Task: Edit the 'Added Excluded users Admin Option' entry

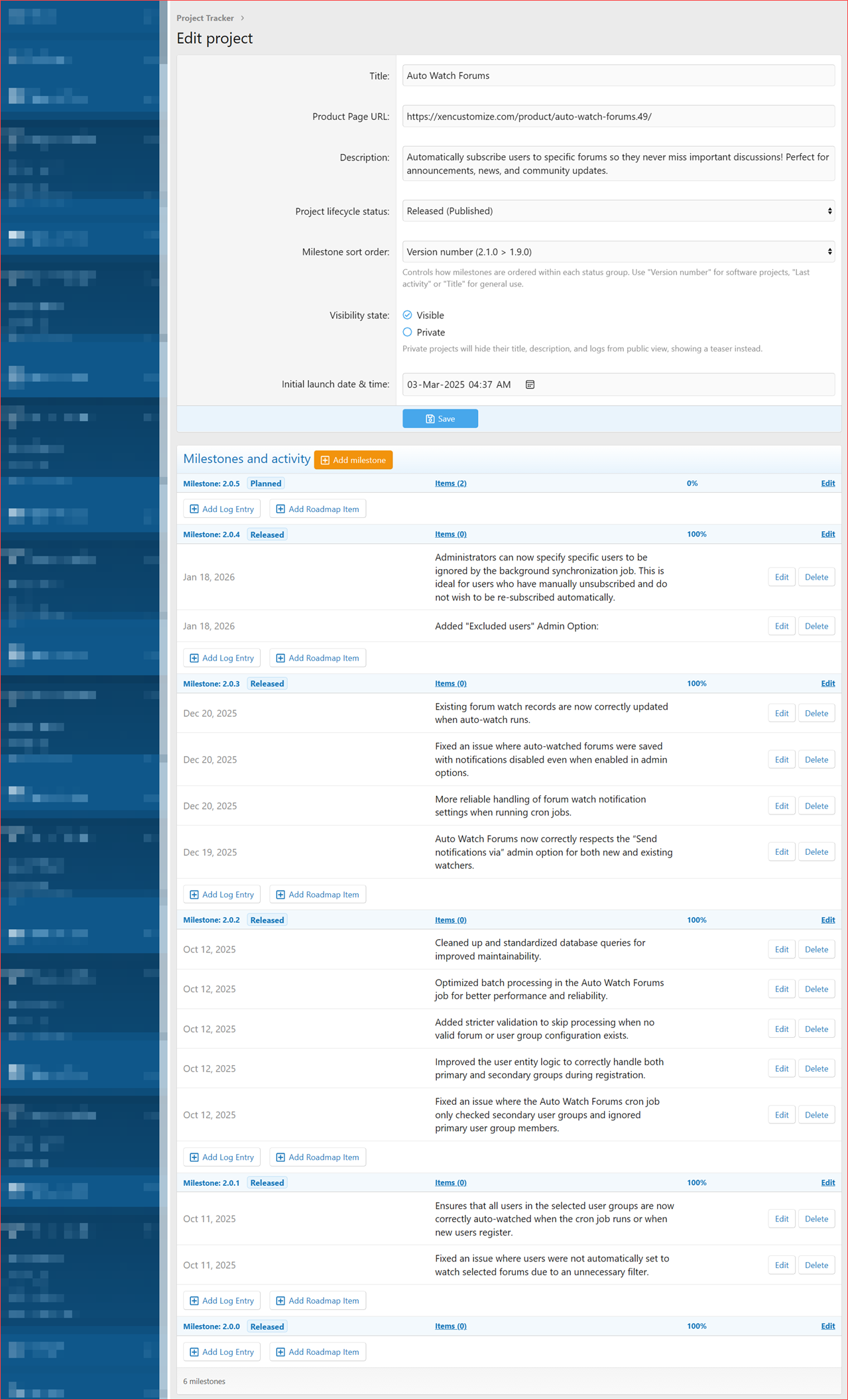Action: (x=782, y=626)
